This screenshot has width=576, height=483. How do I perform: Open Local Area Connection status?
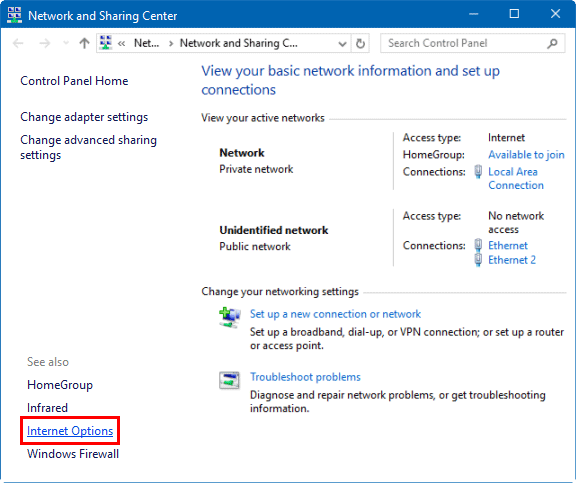(x=516, y=179)
